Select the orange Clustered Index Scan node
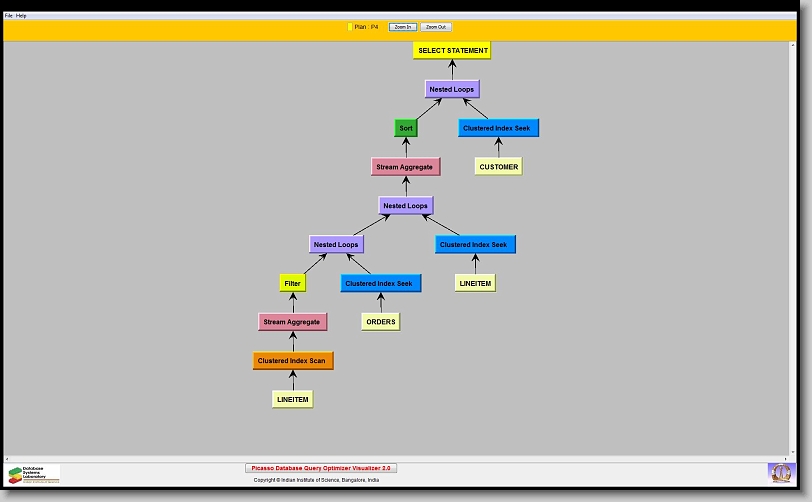Viewport: 812px width, 502px height. 293,361
